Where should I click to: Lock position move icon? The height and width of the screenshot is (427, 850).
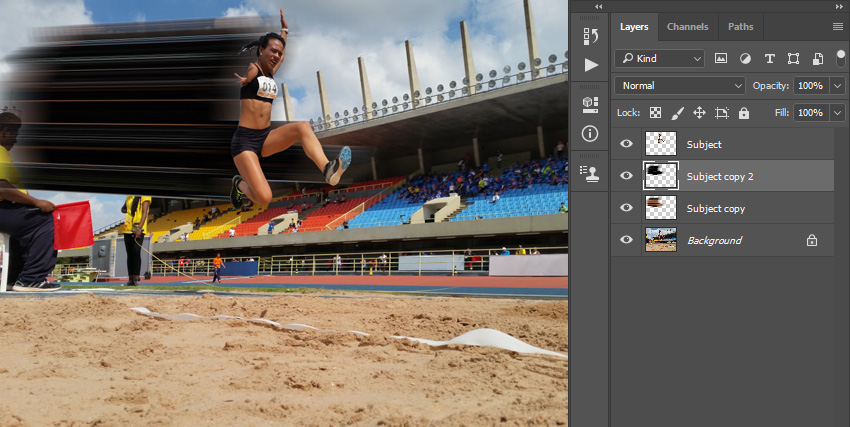699,113
